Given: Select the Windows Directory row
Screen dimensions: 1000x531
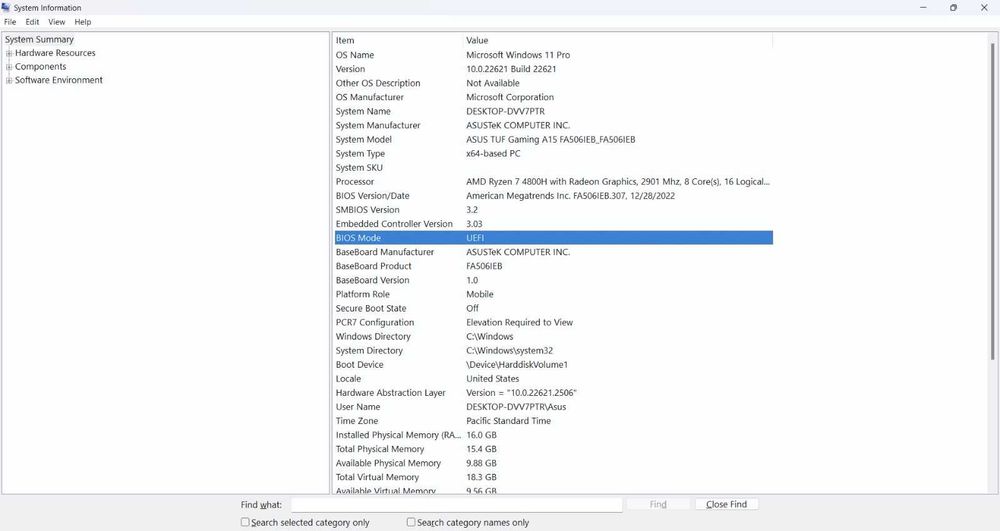Looking at the screenshot, I should tap(553, 337).
